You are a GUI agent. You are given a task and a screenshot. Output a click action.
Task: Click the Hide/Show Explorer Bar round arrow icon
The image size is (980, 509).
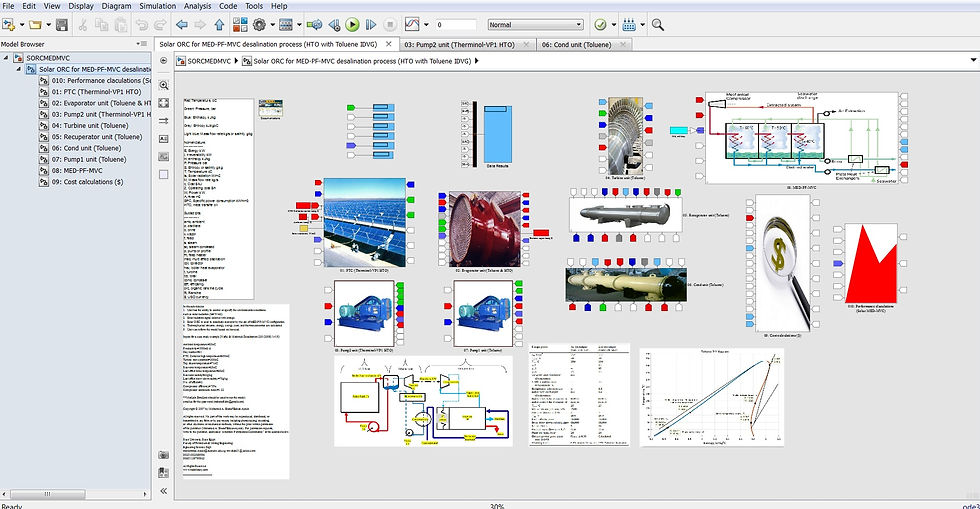coord(164,61)
